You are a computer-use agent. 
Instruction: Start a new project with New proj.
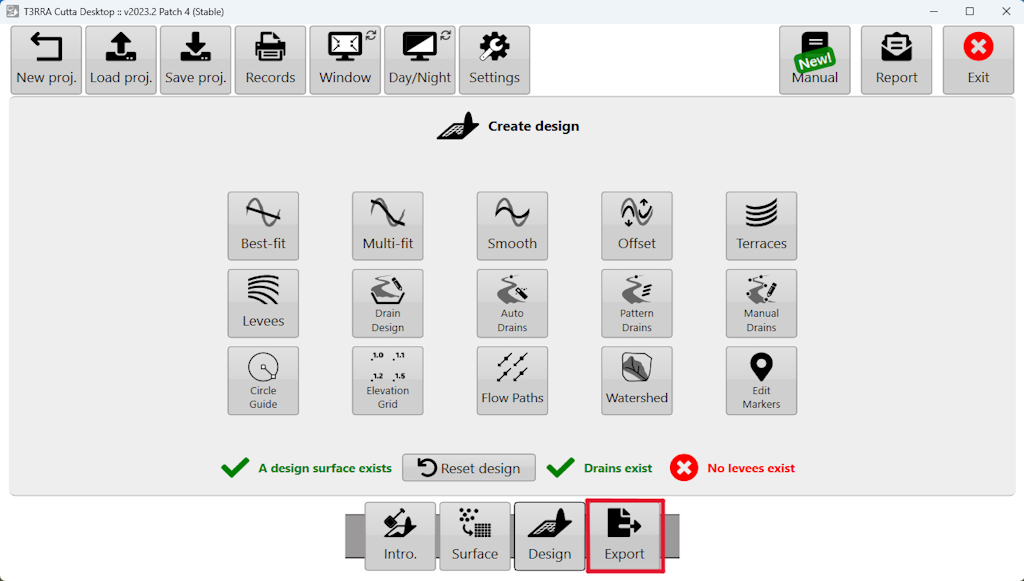tap(46, 60)
